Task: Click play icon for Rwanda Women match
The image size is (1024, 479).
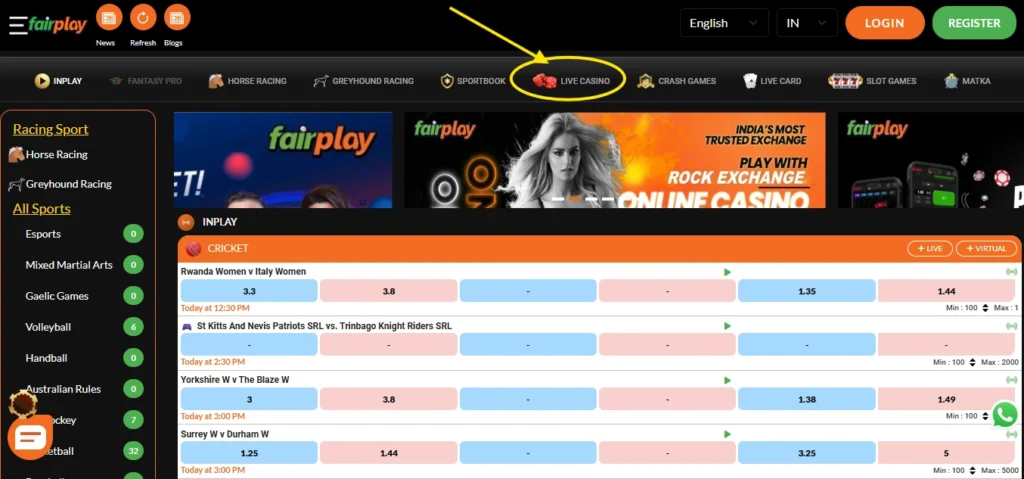Action: click(x=728, y=272)
